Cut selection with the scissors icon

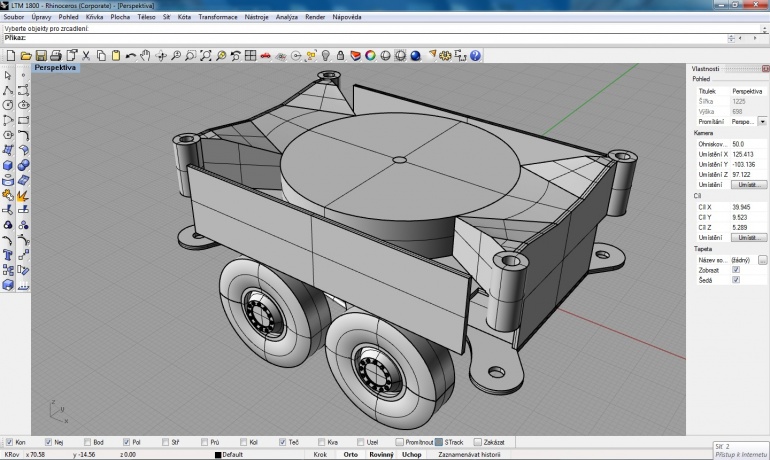[x=86, y=55]
